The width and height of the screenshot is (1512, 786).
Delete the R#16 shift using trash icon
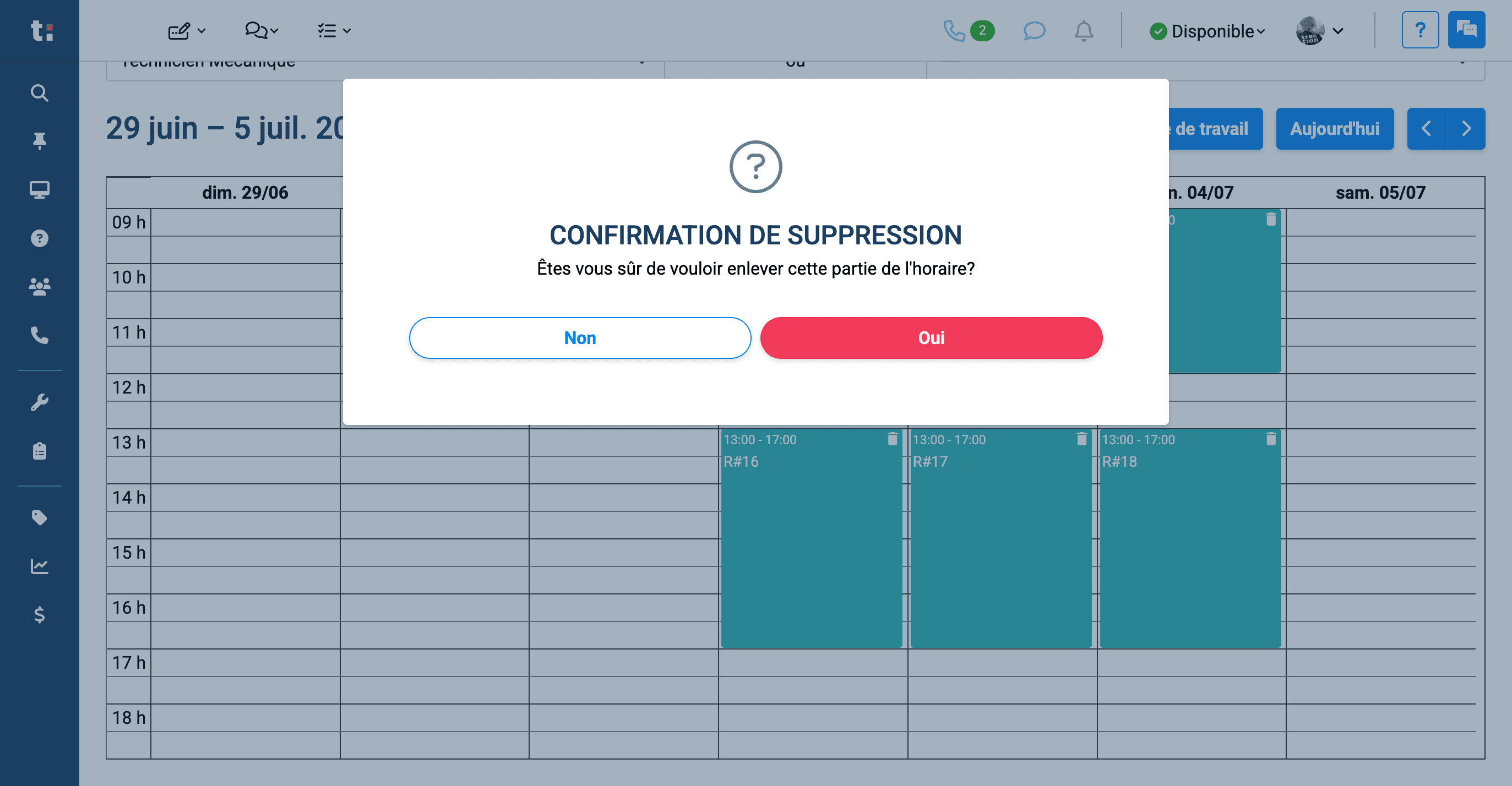click(x=892, y=439)
